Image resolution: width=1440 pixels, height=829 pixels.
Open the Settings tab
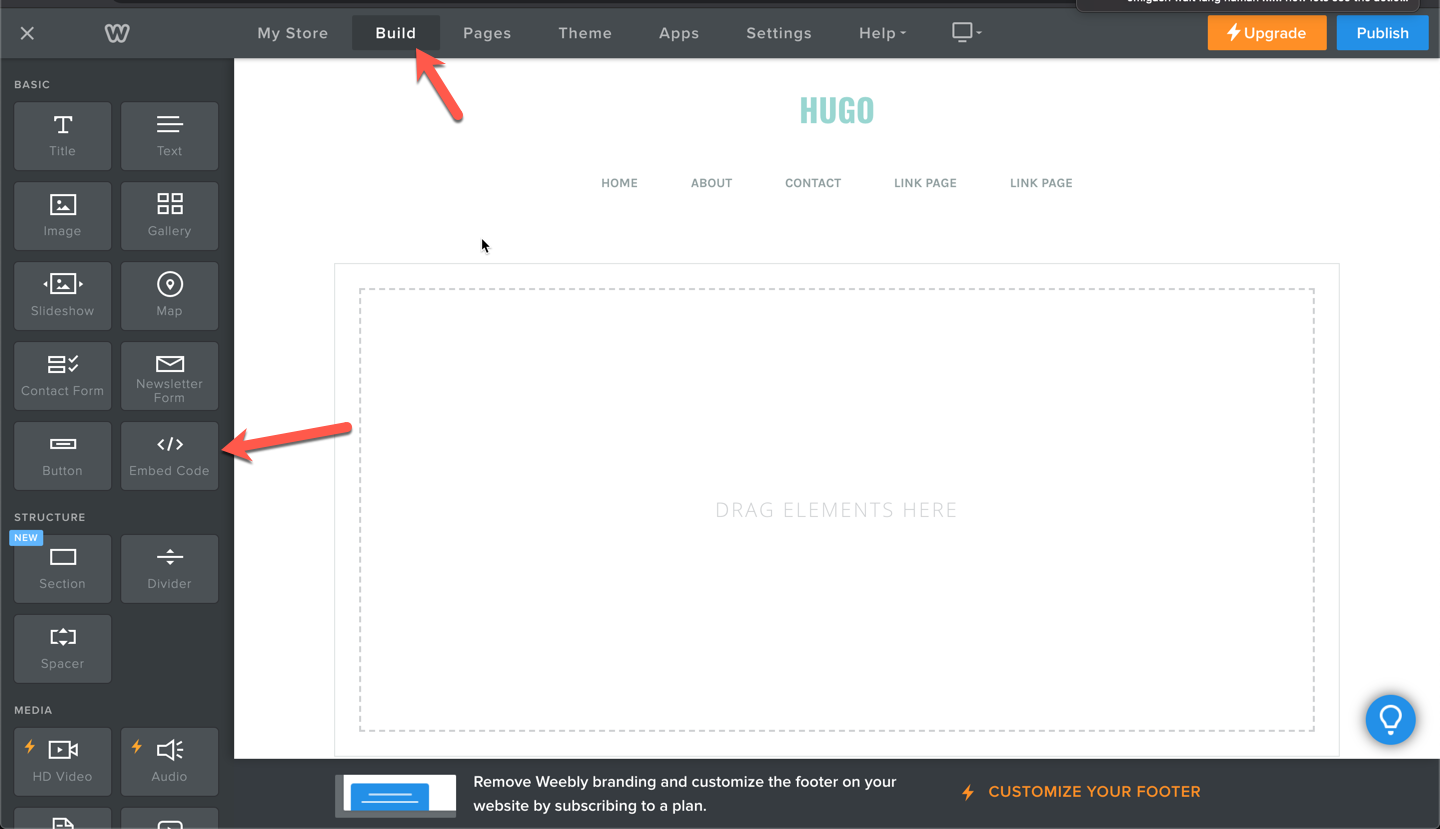(779, 33)
